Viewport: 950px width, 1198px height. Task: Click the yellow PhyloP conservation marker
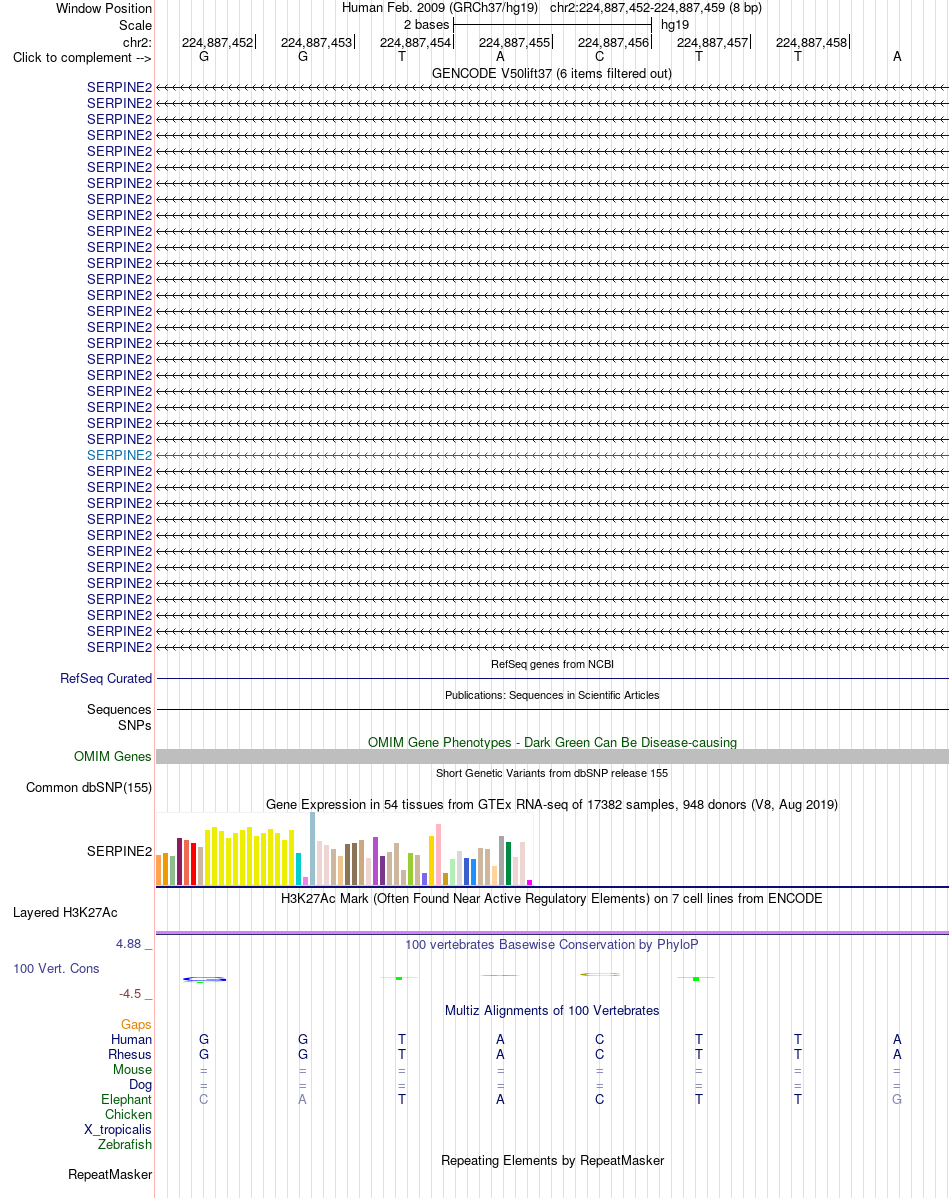[x=600, y=975]
